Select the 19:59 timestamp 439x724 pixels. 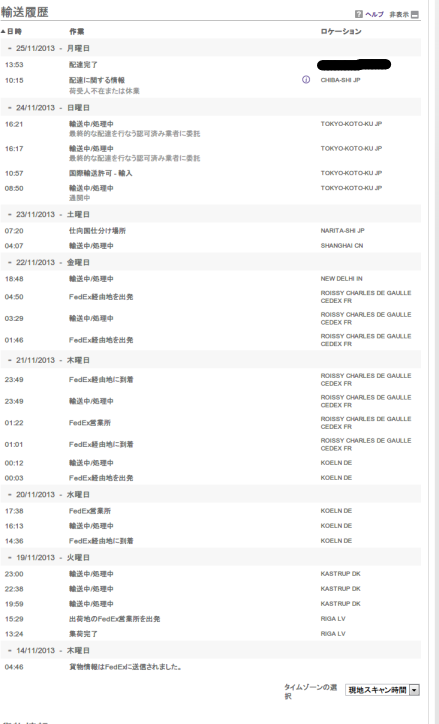pyautogui.click(x=14, y=604)
